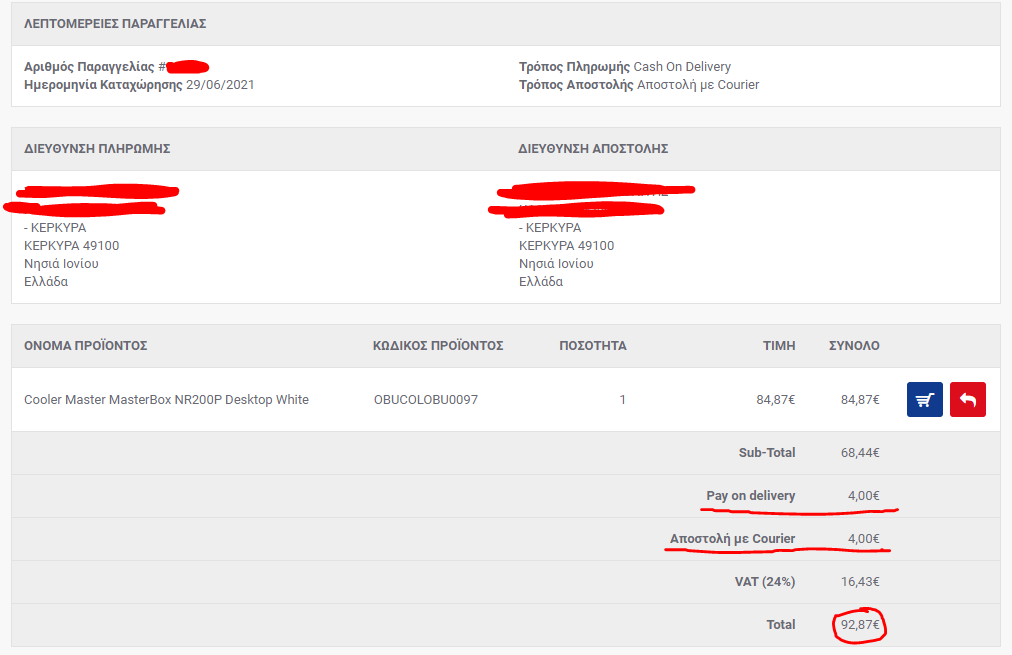The width and height of the screenshot is (1012, 655).
Task: Click the circled Total 92,87€ amount
Action: [860, 625]
